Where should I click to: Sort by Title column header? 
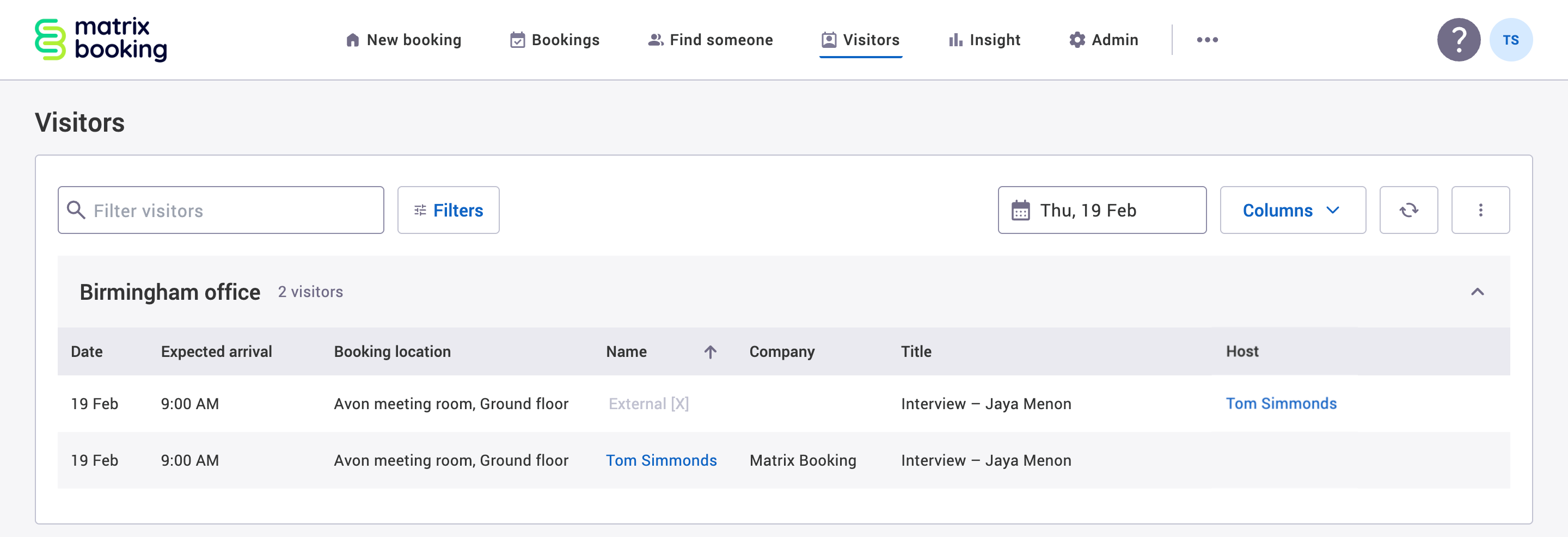tap(916, 351)
